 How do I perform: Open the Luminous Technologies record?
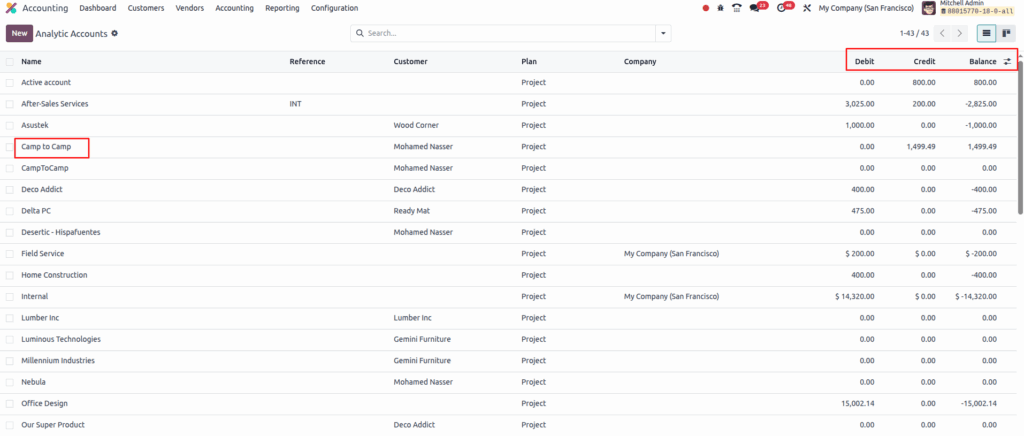pyautogui.click(x=61, y=339)
